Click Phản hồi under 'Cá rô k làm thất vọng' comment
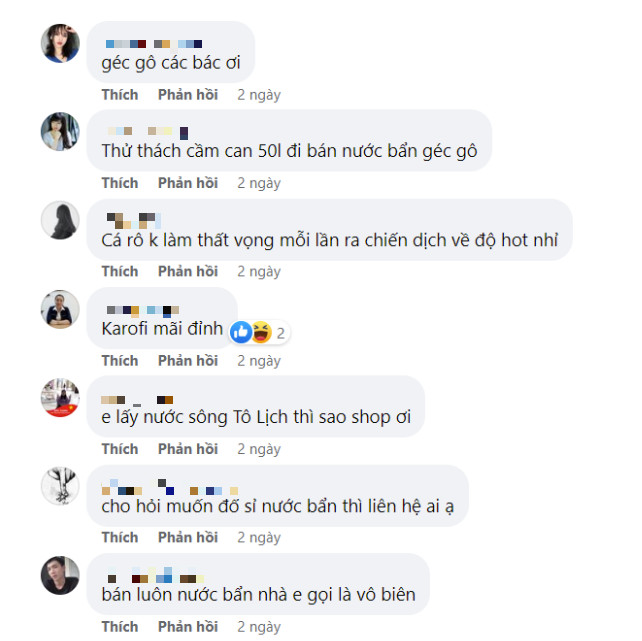Screen dimensions: 642x641 pos(188,271)
